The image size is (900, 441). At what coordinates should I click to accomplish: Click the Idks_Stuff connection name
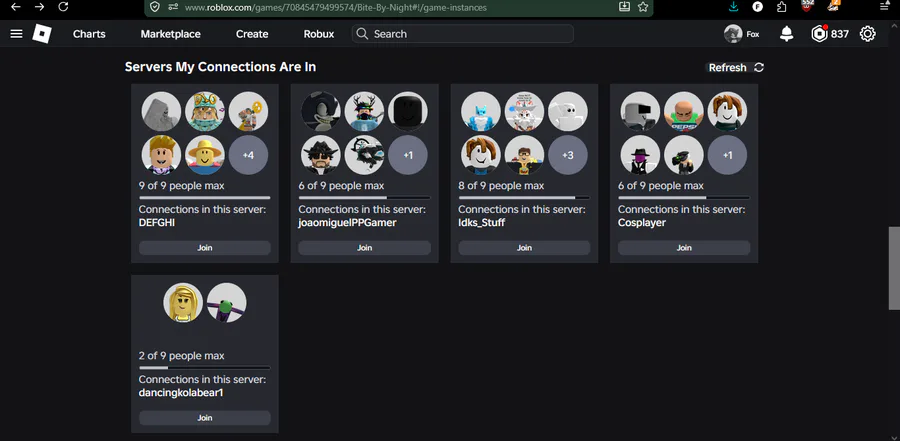[x=482, y=223]
